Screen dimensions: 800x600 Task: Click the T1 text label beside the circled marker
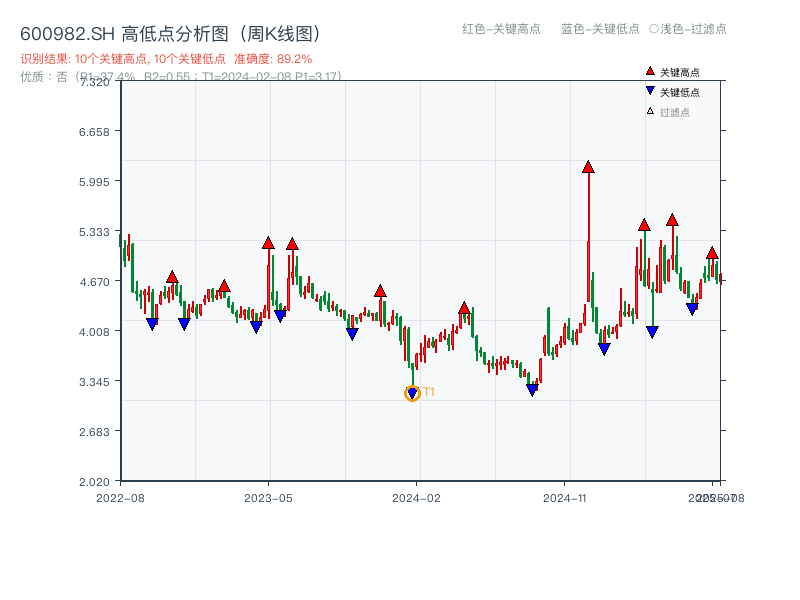click(x=428, y=393)
